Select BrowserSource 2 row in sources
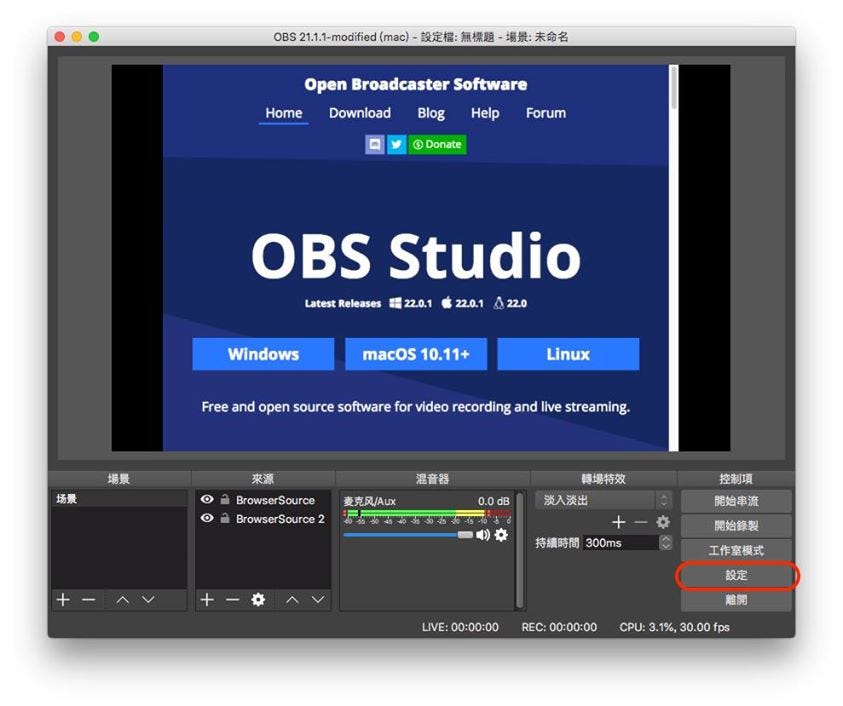 pyautogui.click(x=263, y=518)
